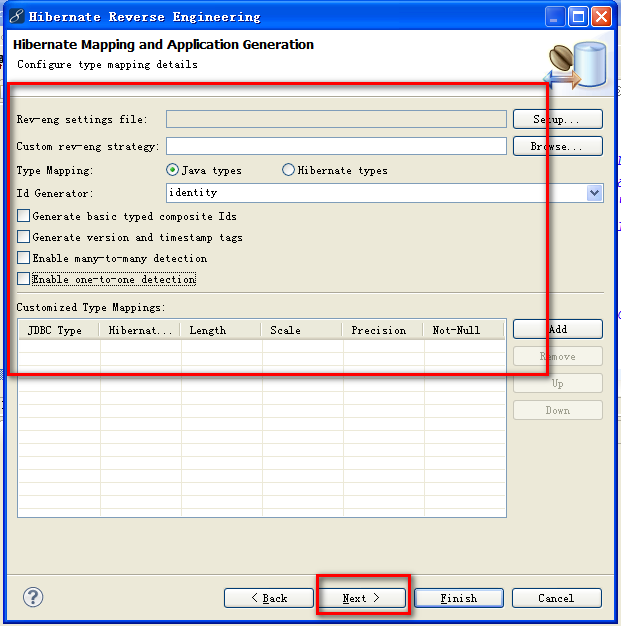The height and width of the screenshot is (626, 621).
Task: Click Finish to complete reverse engineering
Action: pyautogui.click(x=459, y=598)
